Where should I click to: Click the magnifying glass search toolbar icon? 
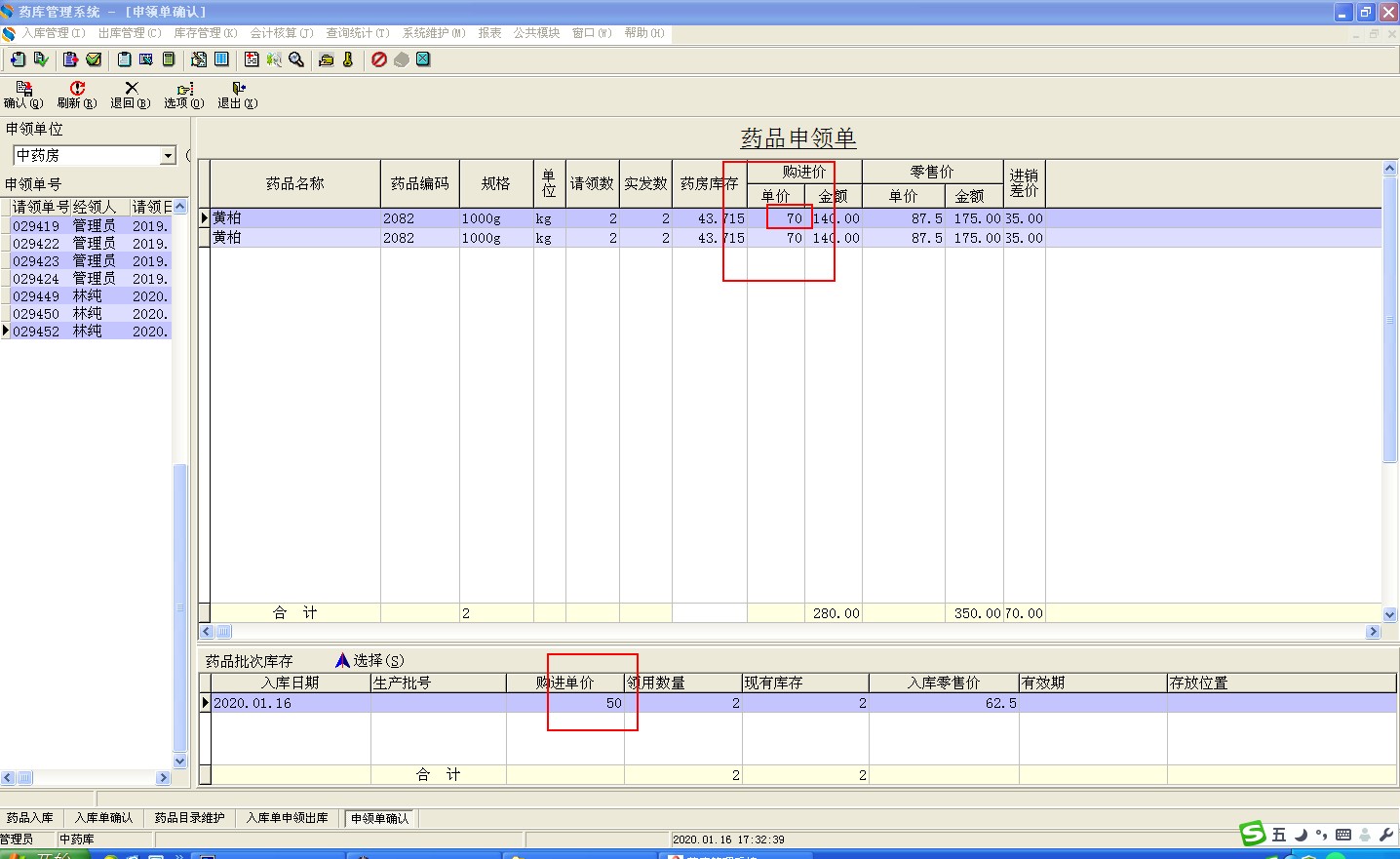[296, 59]
